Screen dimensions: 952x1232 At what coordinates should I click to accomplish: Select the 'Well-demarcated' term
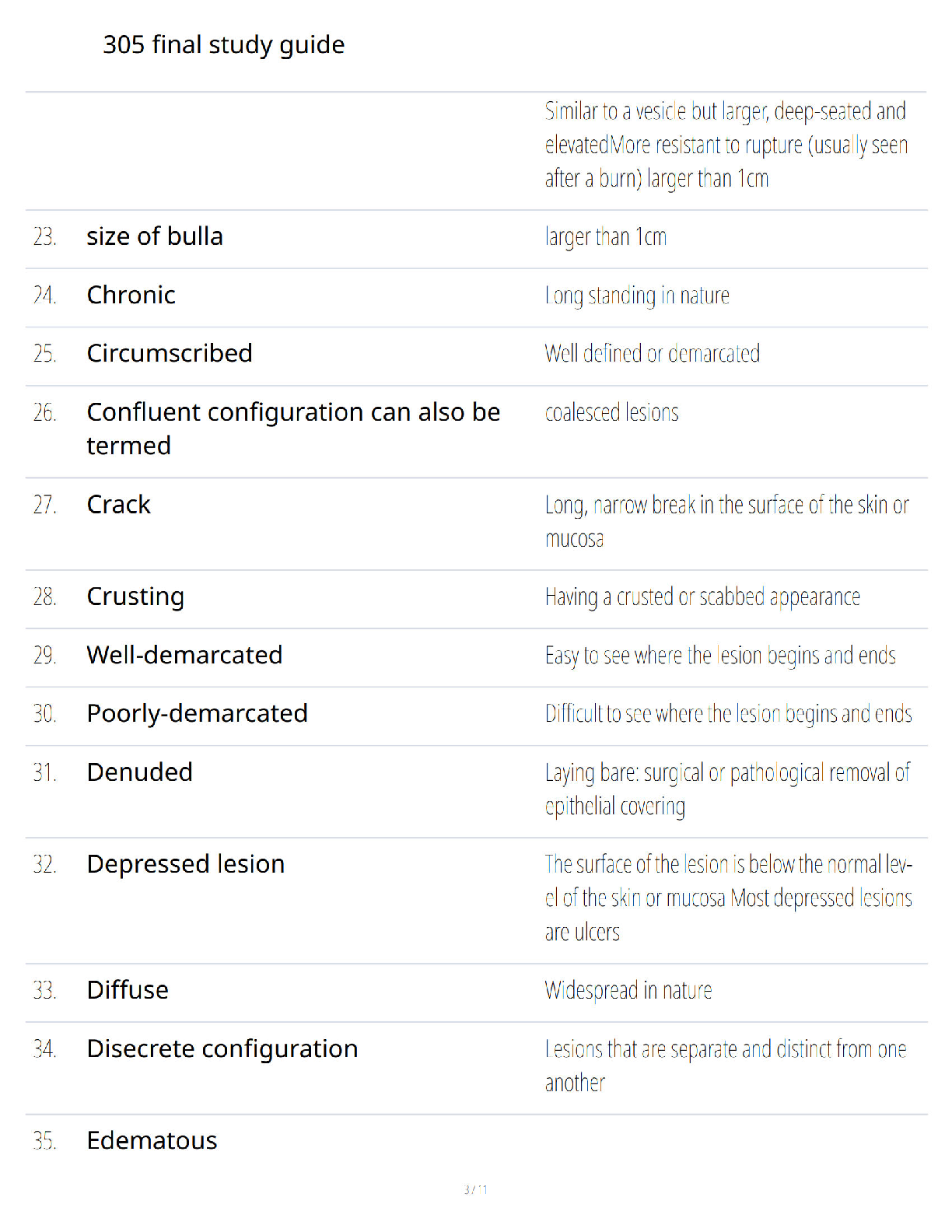pos(184,656)
